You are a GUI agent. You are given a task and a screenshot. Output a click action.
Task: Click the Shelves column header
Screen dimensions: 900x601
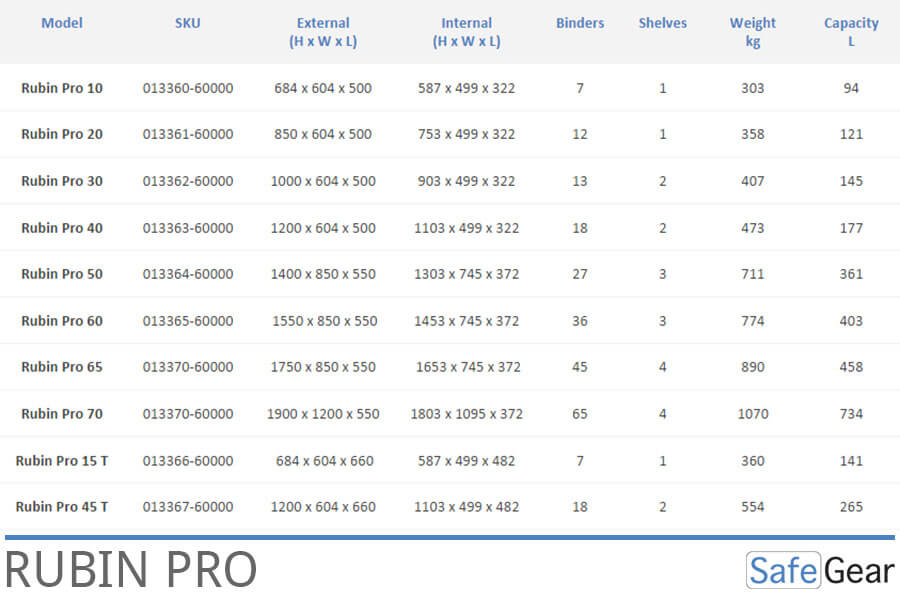(663, 23)
